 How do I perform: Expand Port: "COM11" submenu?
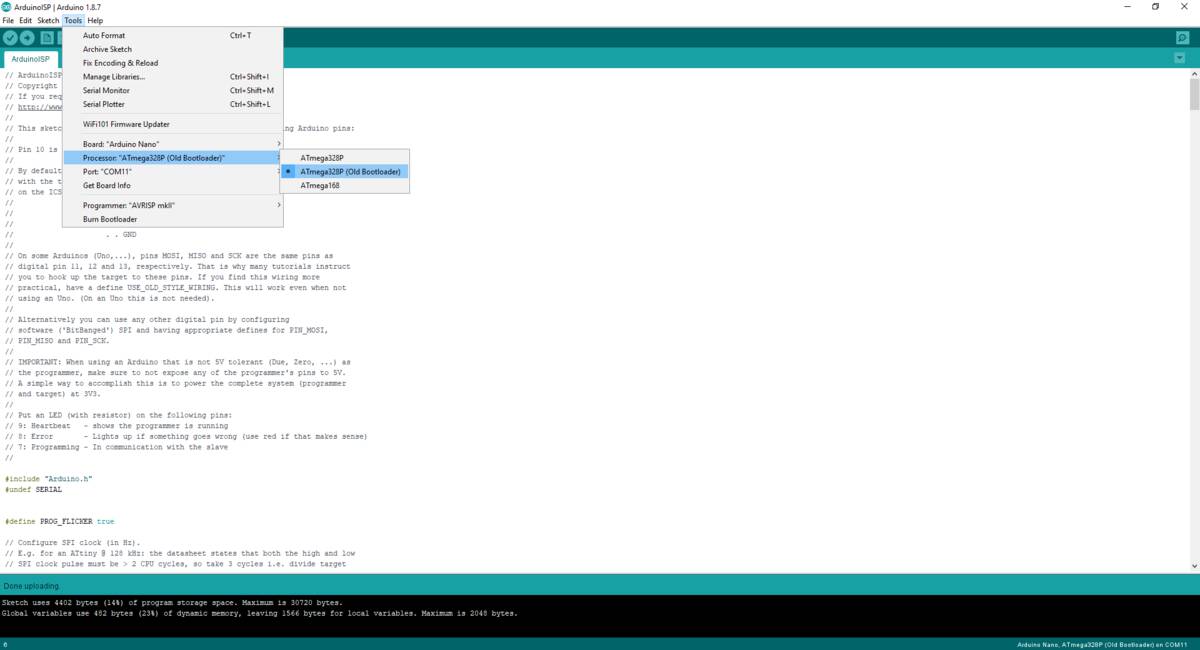pos(173,172)
